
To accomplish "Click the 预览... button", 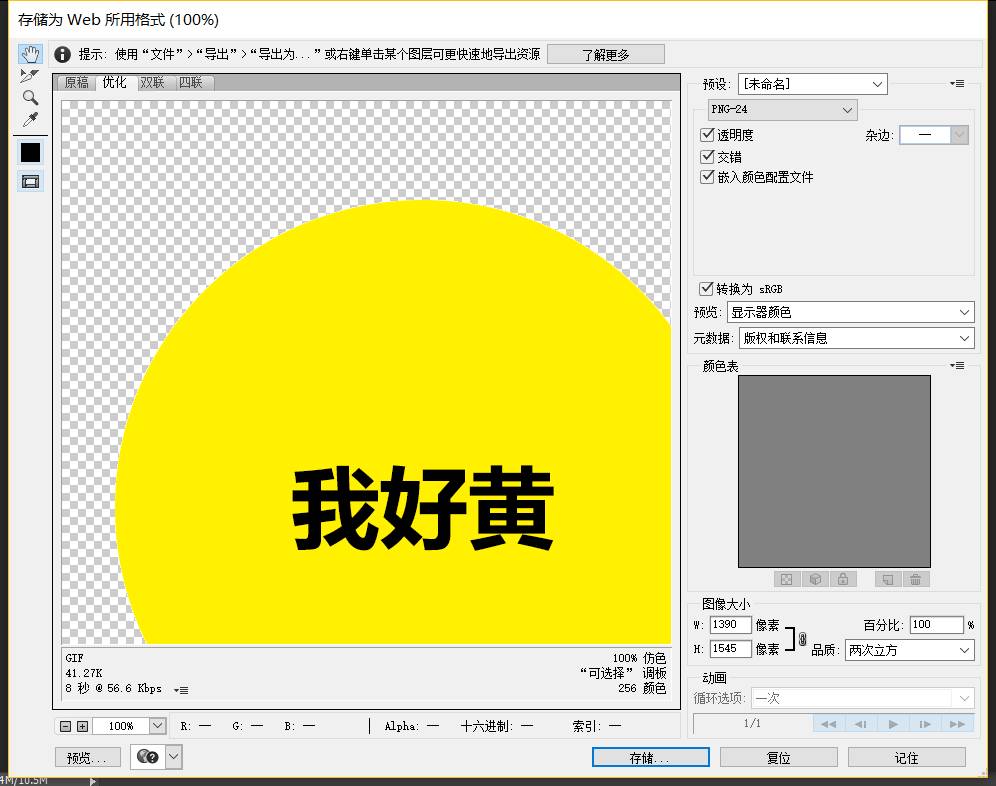I will tap(88, 757).
